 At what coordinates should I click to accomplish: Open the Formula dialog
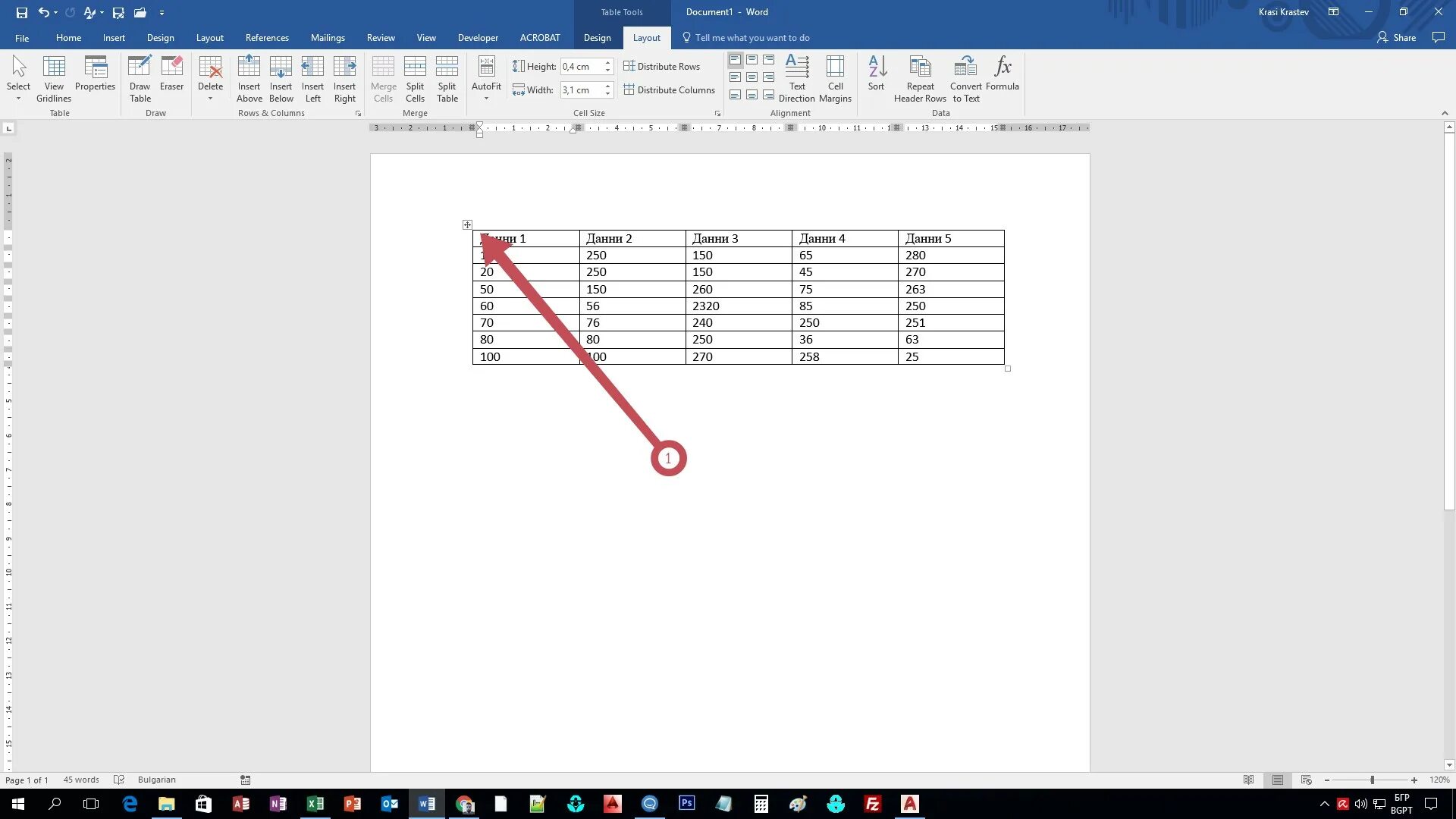point(1002,74)
